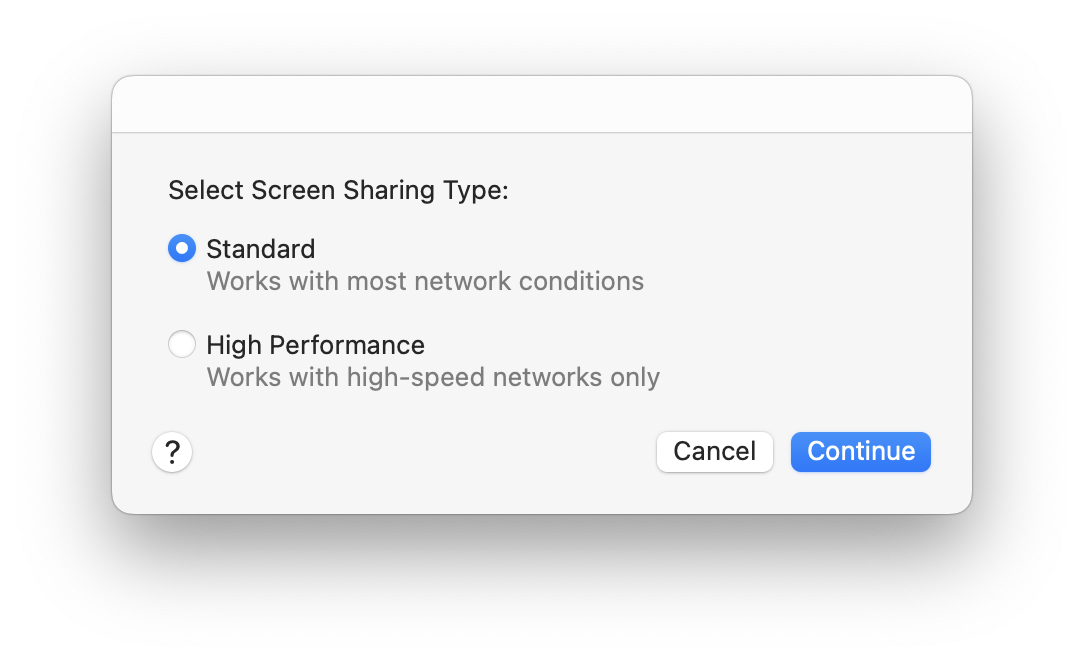Enable the Standard screen sharing option

[x=182, y=248]
